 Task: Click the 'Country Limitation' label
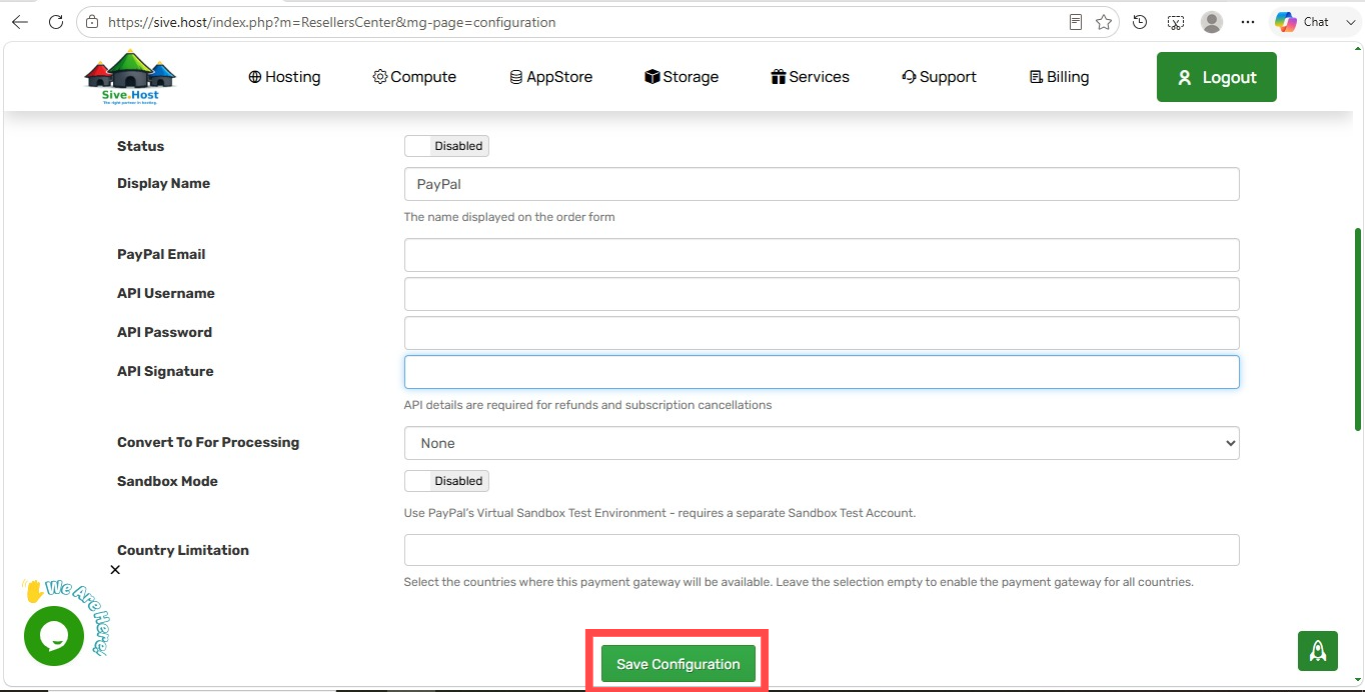tap(183, 550)
